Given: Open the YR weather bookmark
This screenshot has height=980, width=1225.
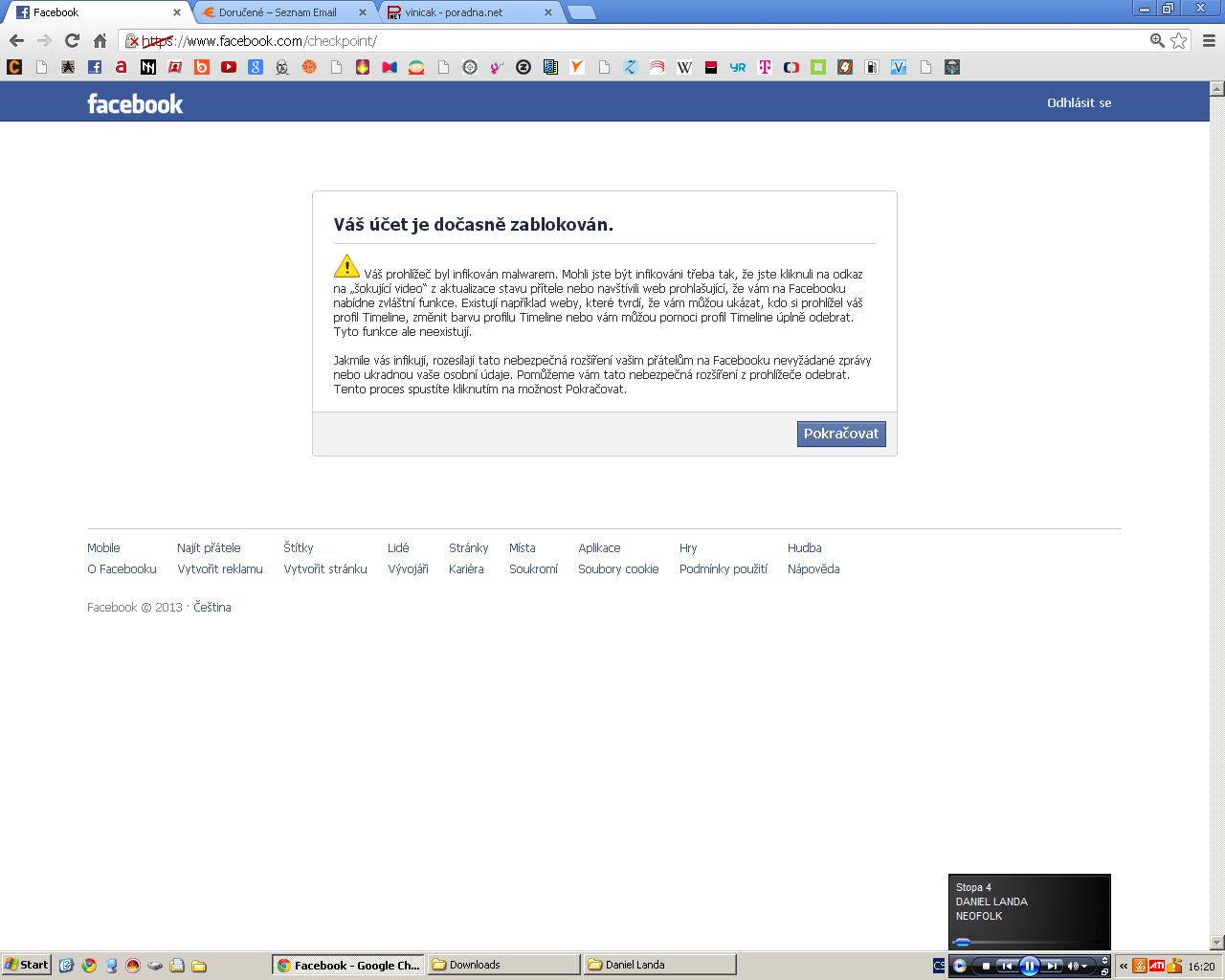Looking at the screenshot, I should [x=738, y=67].
